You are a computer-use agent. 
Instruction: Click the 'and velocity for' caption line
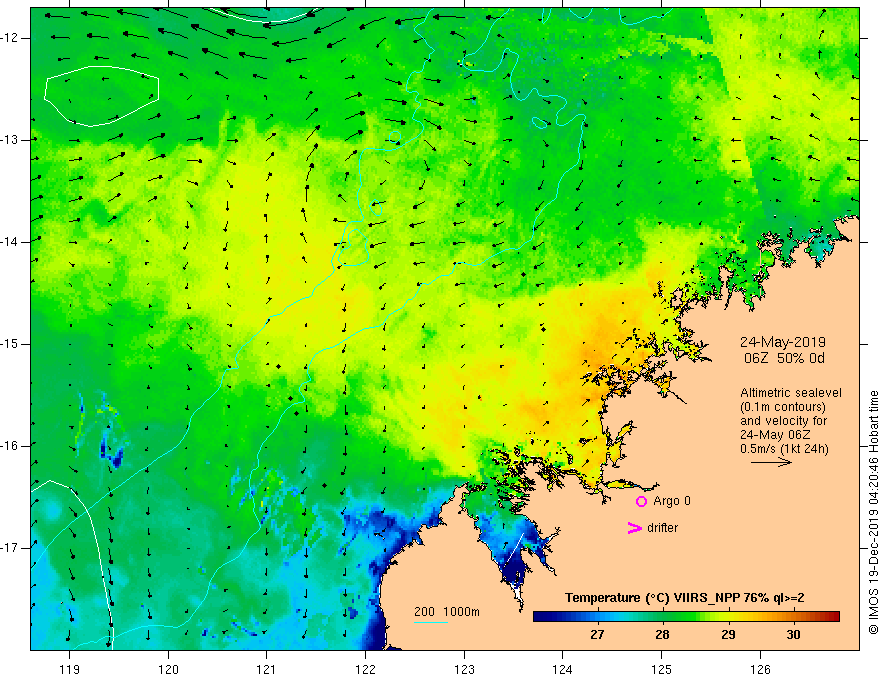783,421
